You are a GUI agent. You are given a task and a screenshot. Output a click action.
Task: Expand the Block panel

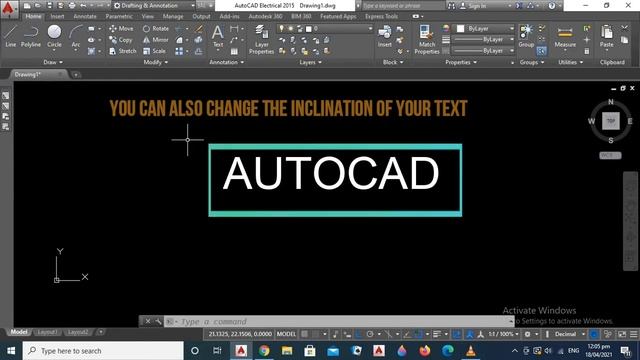click(393, 62)
